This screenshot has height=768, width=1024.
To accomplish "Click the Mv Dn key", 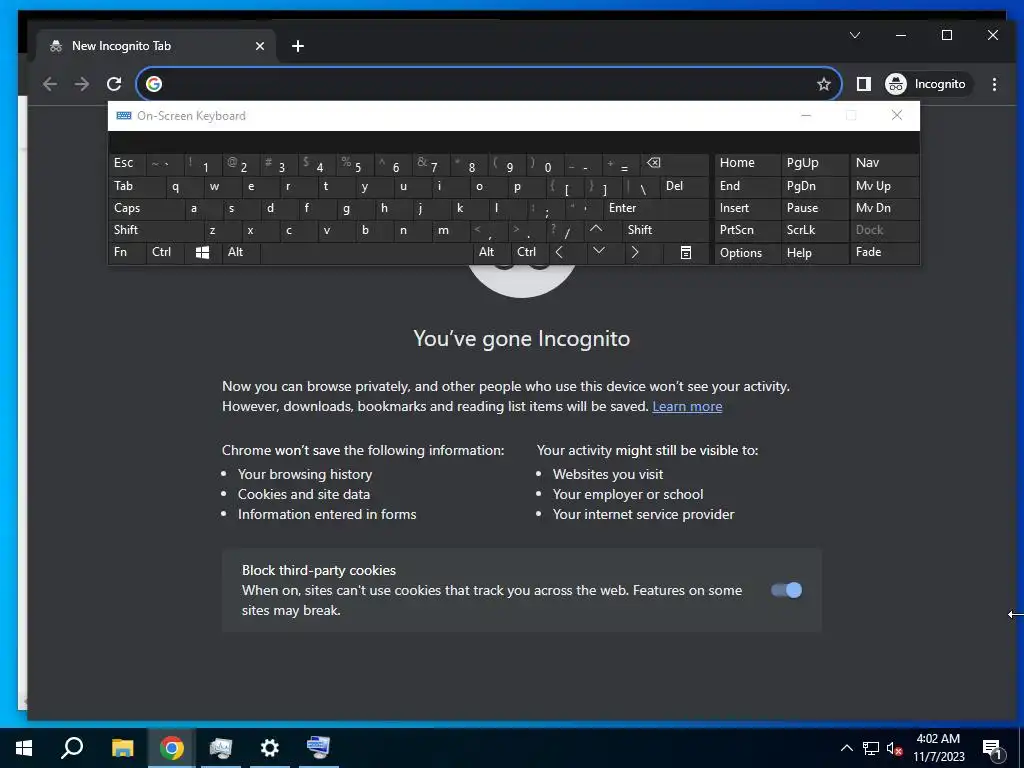I will (884, 208).
